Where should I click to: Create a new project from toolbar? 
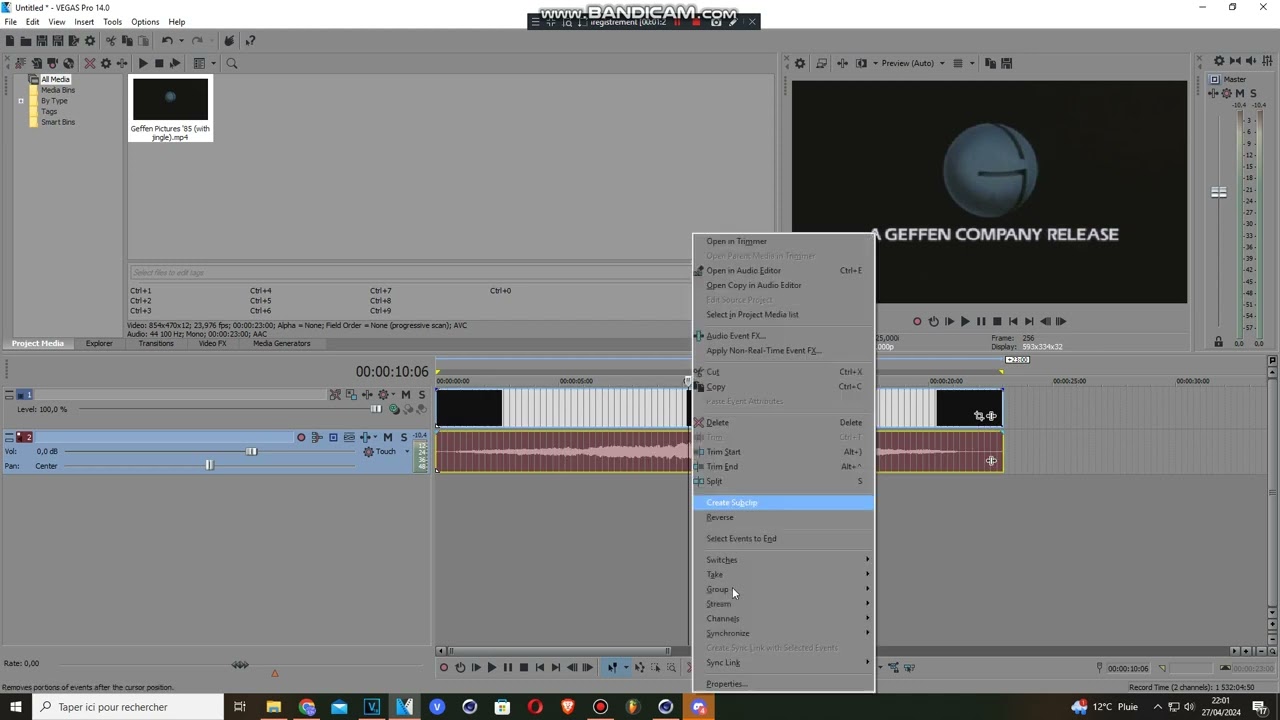(10, 41)
